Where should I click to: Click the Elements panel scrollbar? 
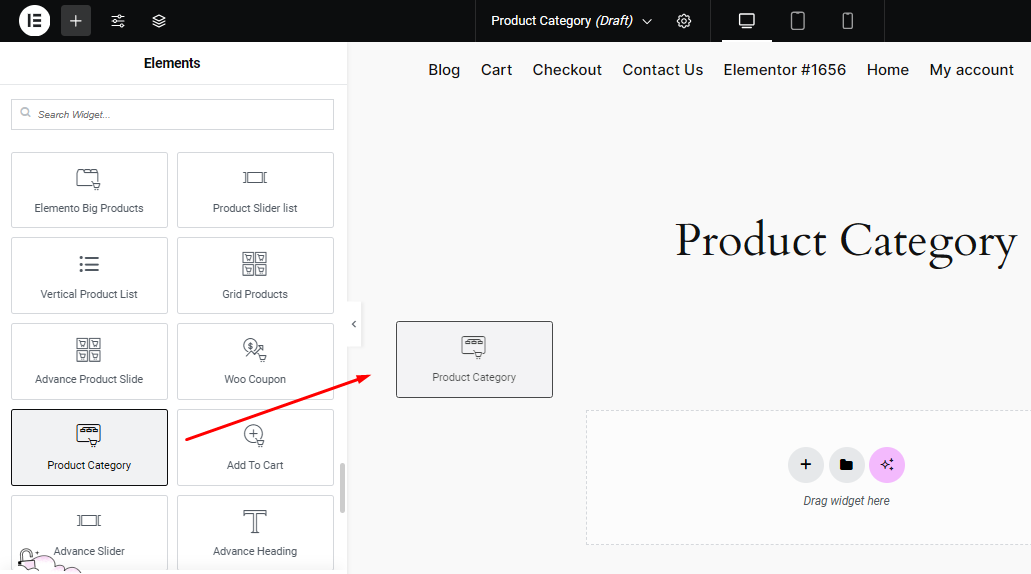click(x=342, y=488)
